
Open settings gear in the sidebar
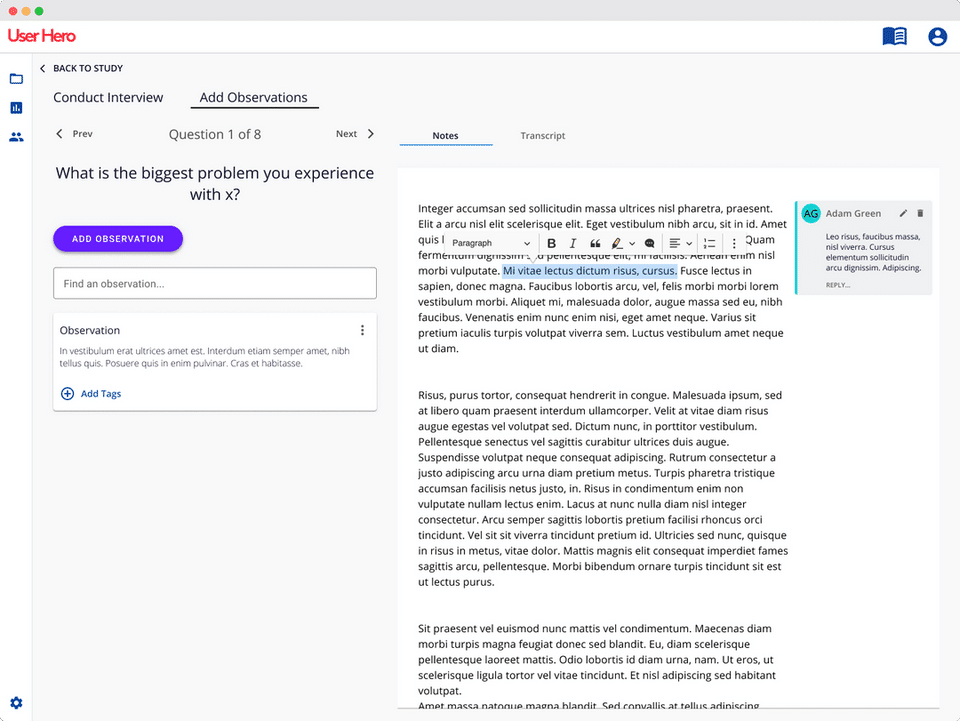(x=17, y=703)
